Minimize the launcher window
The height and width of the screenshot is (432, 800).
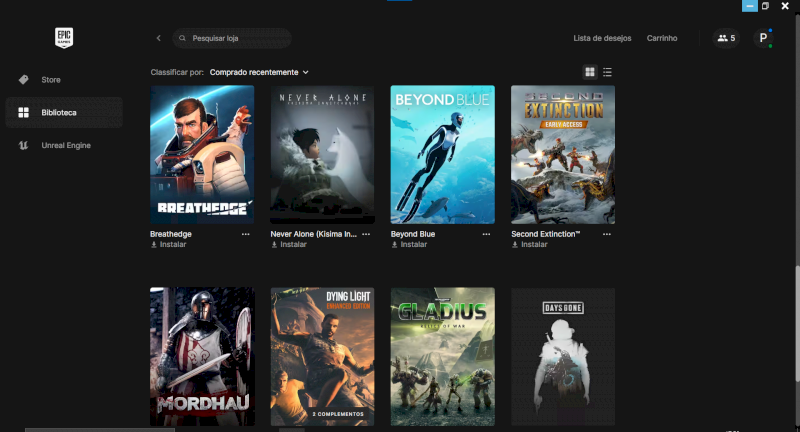coord(749,6)
